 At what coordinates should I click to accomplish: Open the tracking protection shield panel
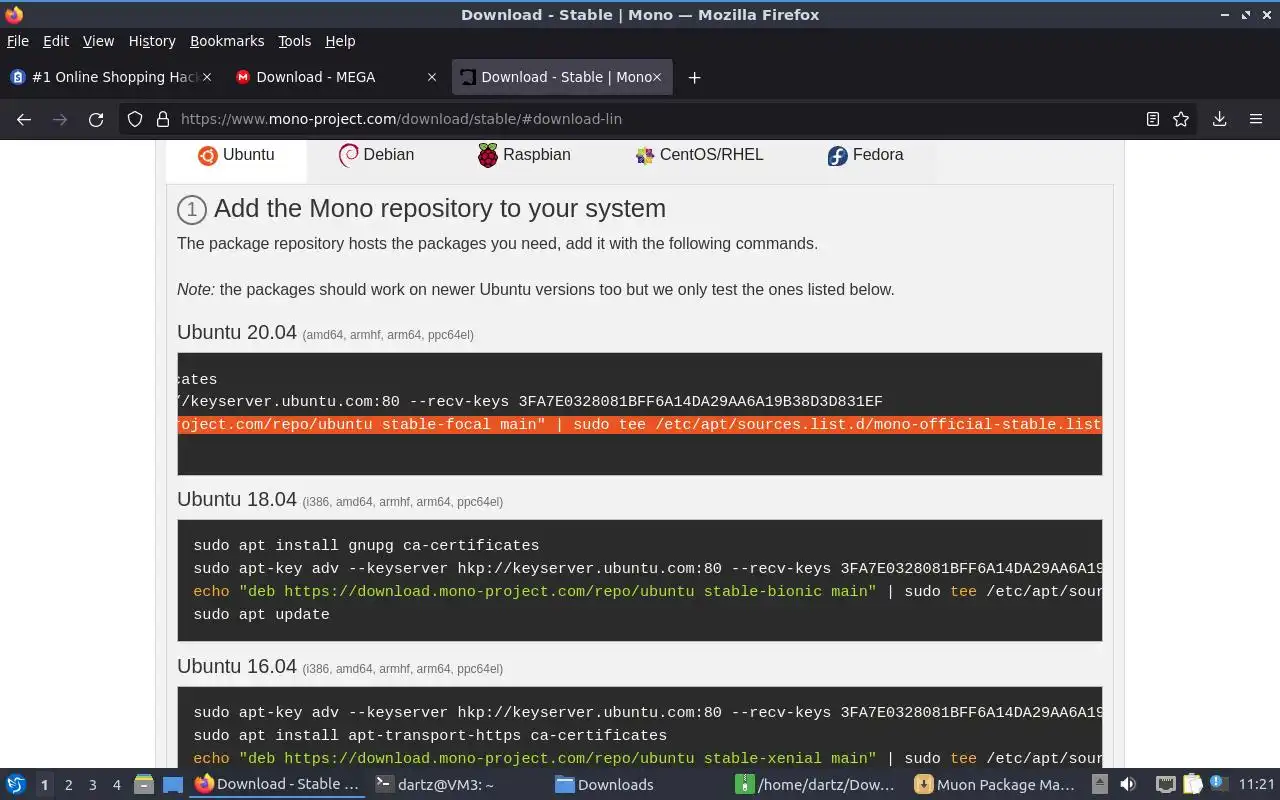(135, 119)
